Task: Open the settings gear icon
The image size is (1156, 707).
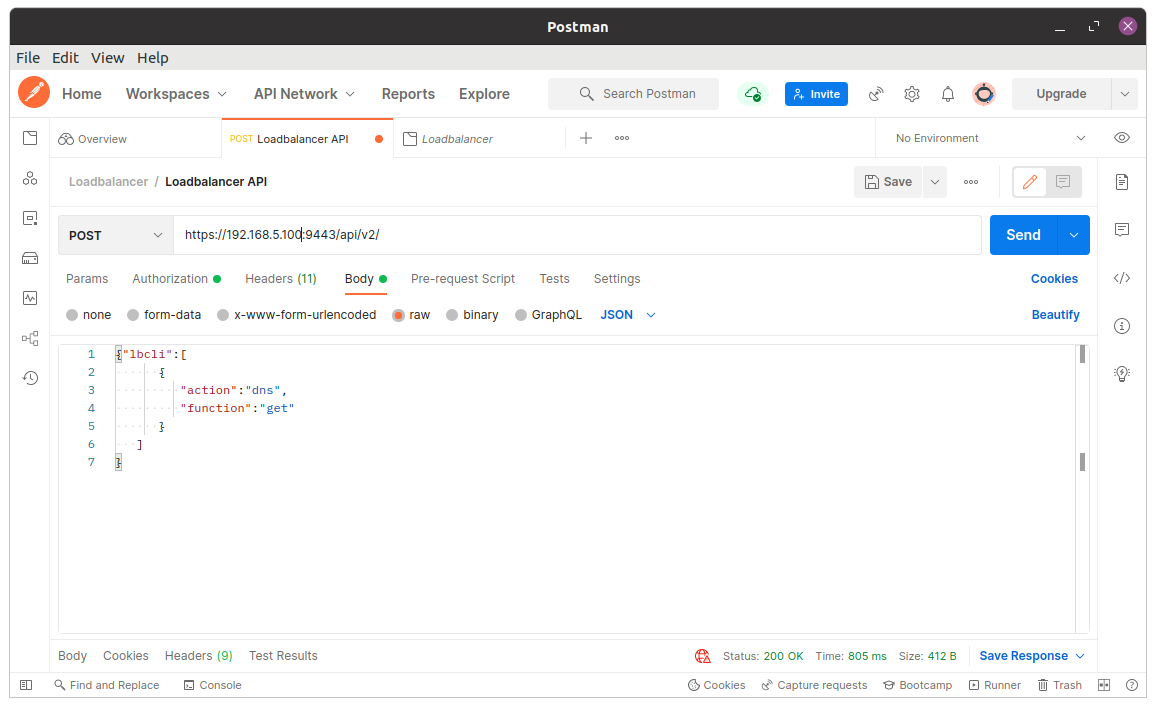Action: pos(912,94)
